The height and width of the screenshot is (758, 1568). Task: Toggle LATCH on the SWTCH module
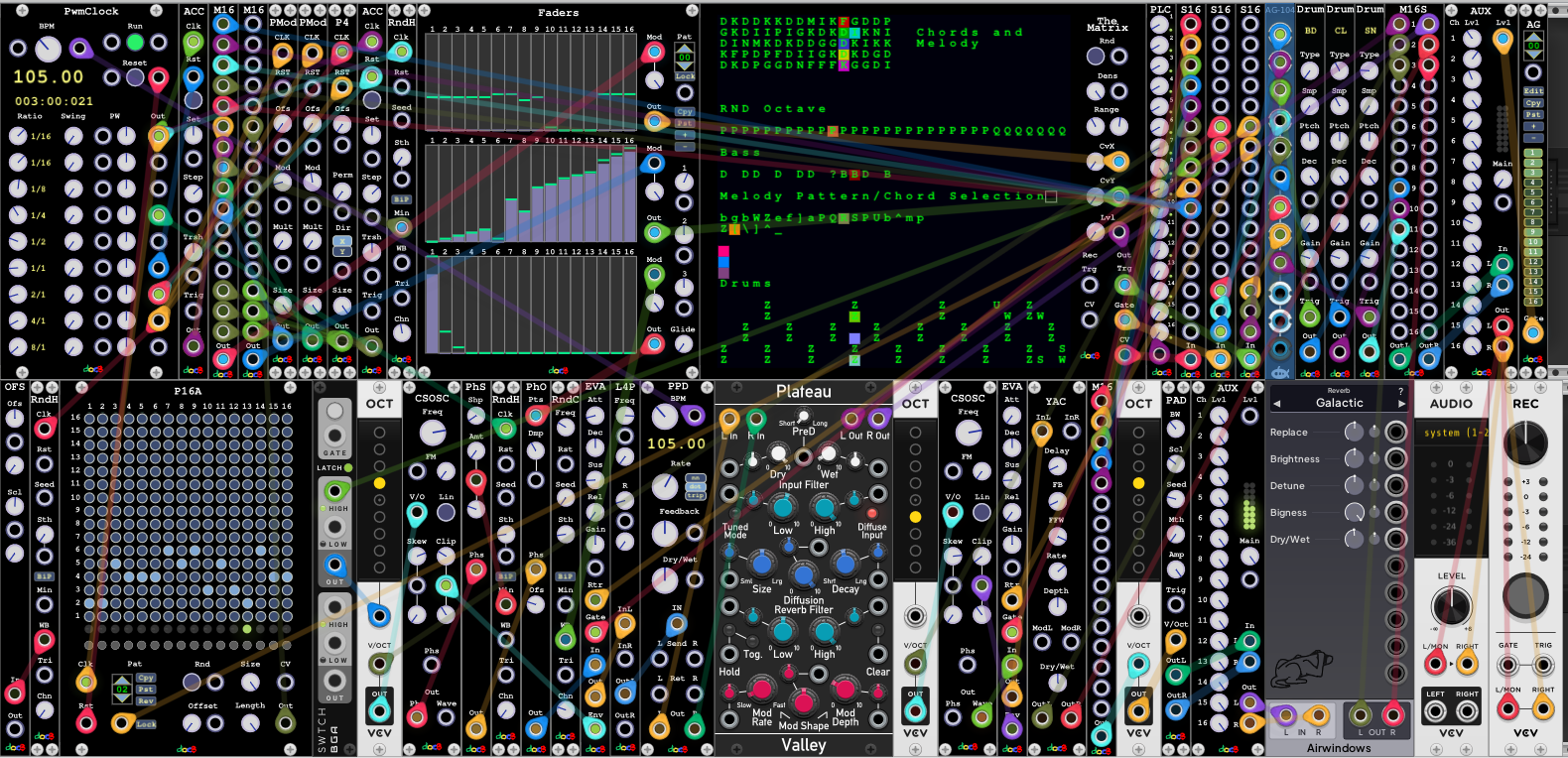click(348, 467)
